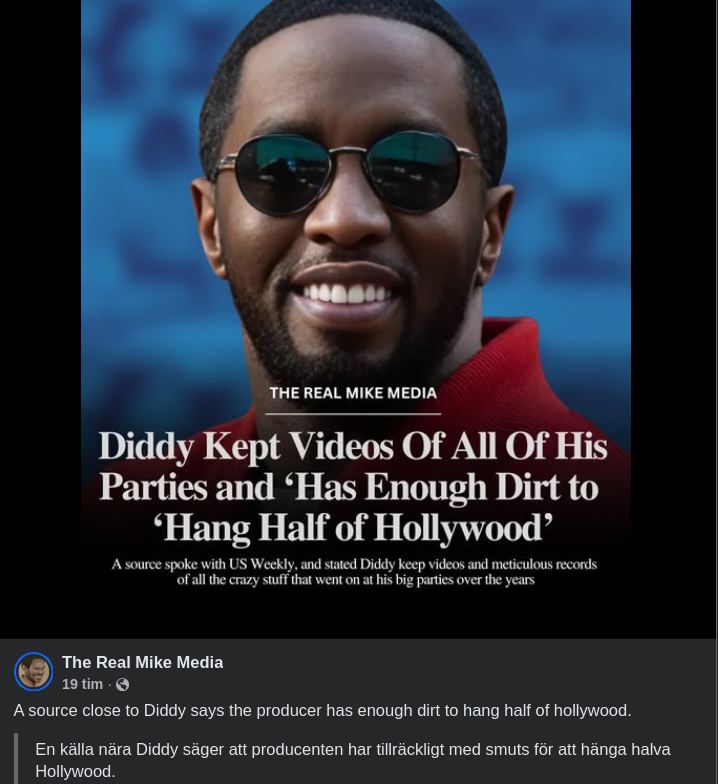The width and height of the screenshot is (718, 784).
Task: Select the Swedish translated caption text
Action: [352, 760]
